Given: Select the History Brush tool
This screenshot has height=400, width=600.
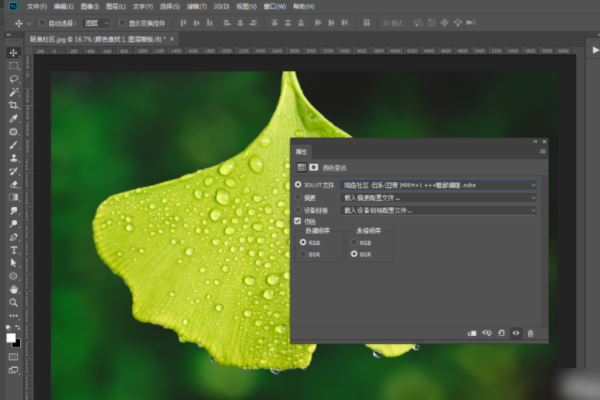Looking at the screenshot, I should (x=14, y=171).
